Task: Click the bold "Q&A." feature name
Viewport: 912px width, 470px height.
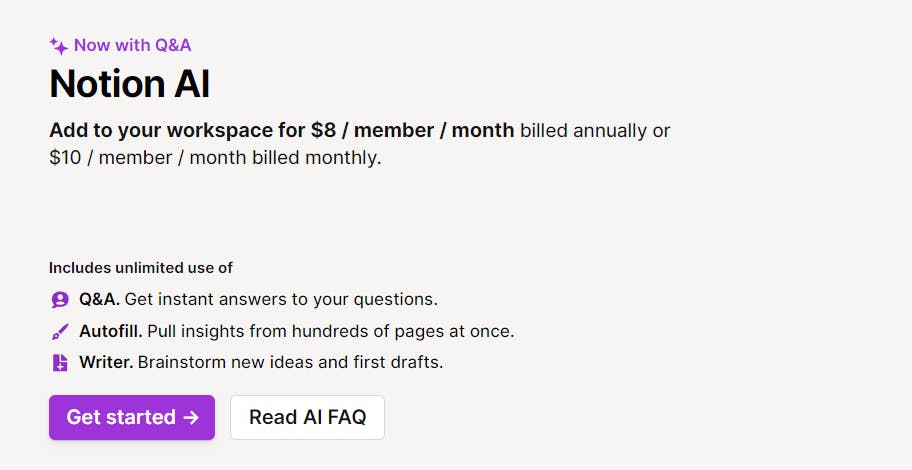Action: pyautogui.click(x=99, y=299)
